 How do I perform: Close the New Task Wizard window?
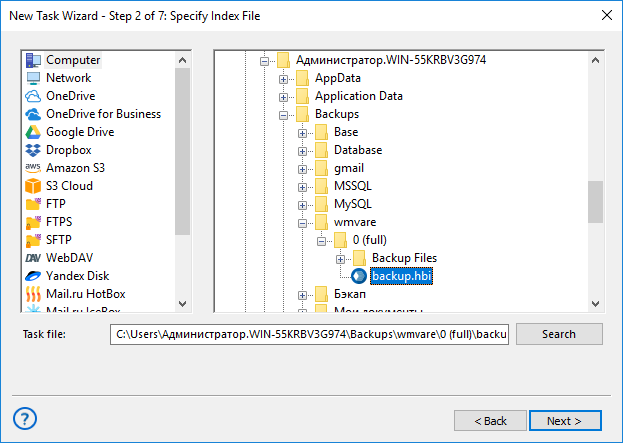coord(607,15)
